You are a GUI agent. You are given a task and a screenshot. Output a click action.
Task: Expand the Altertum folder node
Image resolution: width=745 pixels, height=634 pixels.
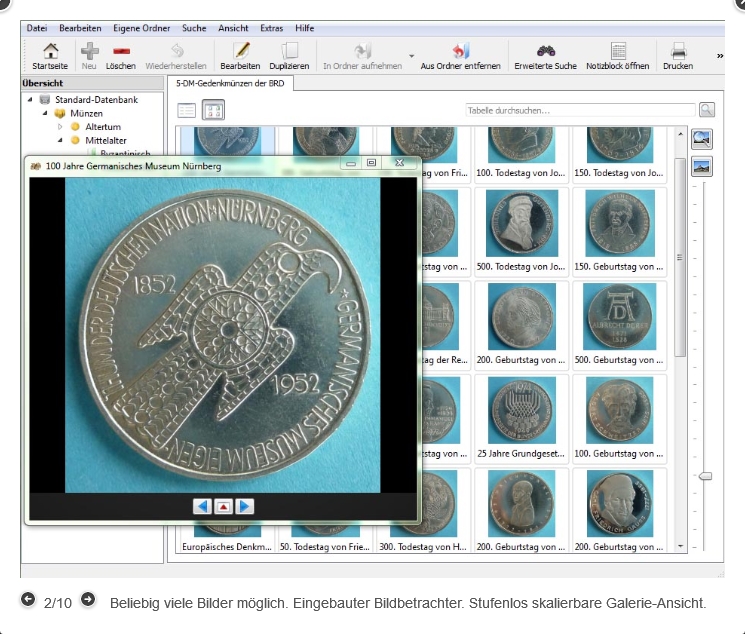tap(59, 127)
